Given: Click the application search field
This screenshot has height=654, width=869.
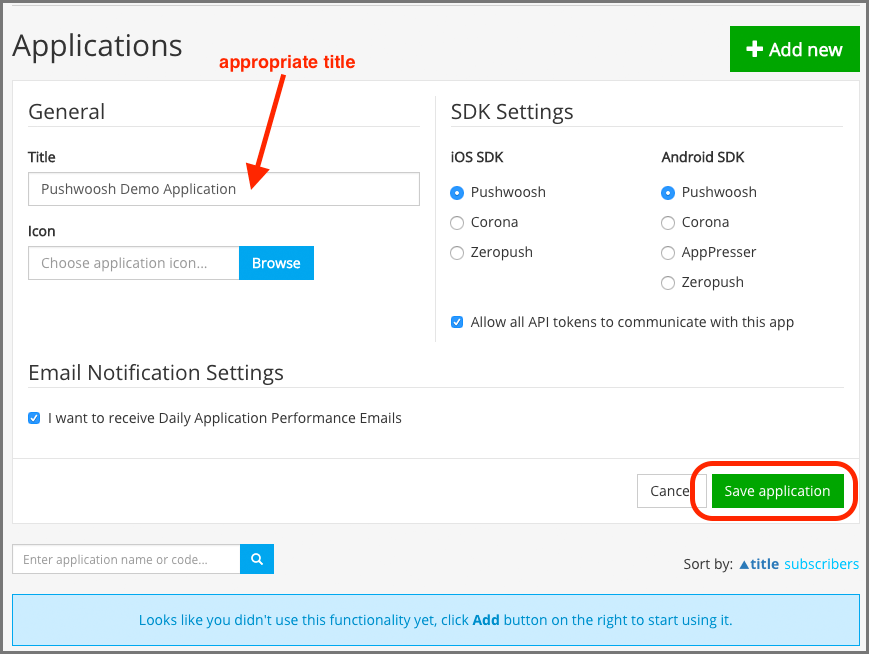Looking at the screenshot, I should [x=126, y=559].
